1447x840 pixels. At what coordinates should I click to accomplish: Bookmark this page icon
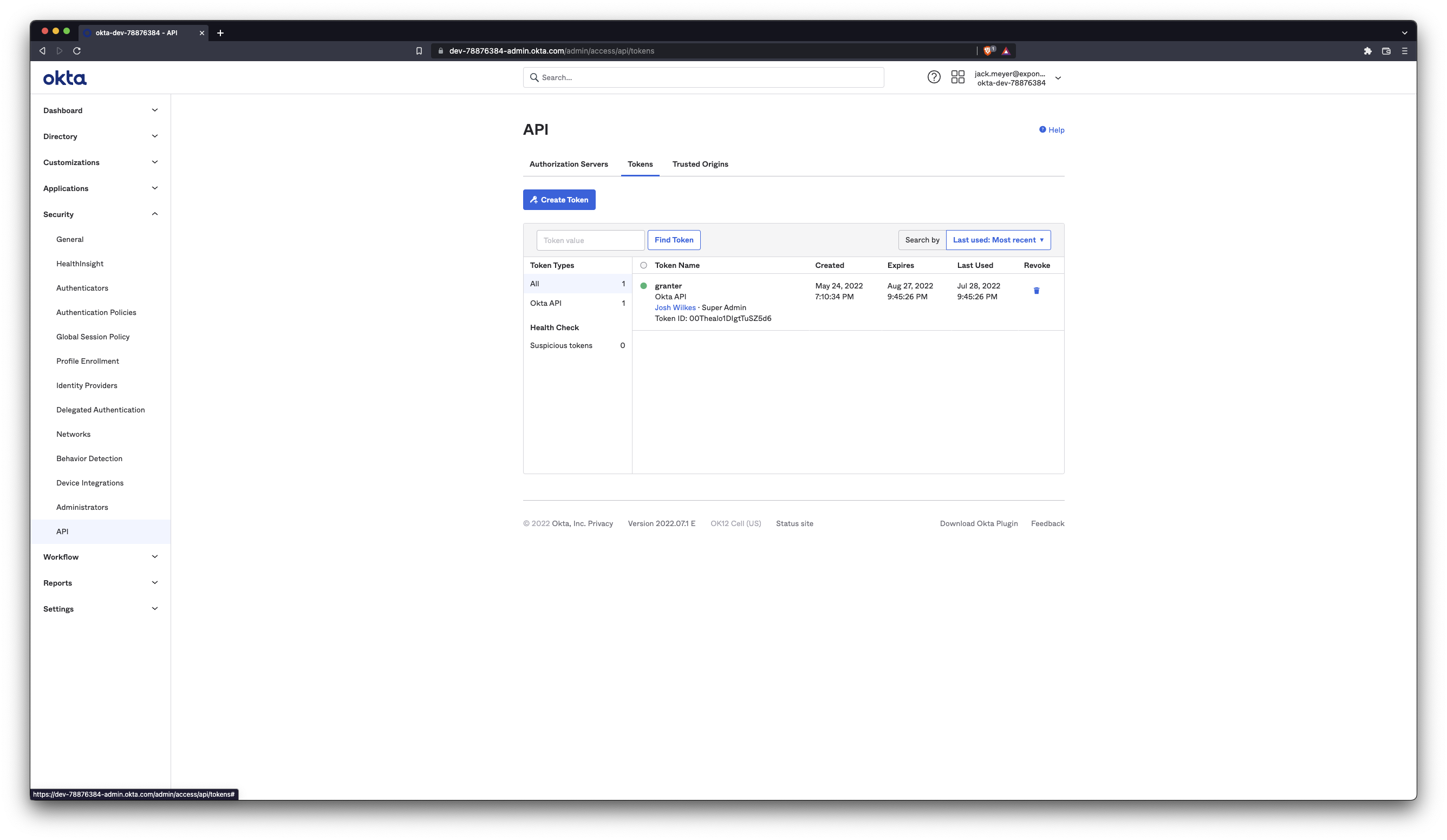click(419, 51)
